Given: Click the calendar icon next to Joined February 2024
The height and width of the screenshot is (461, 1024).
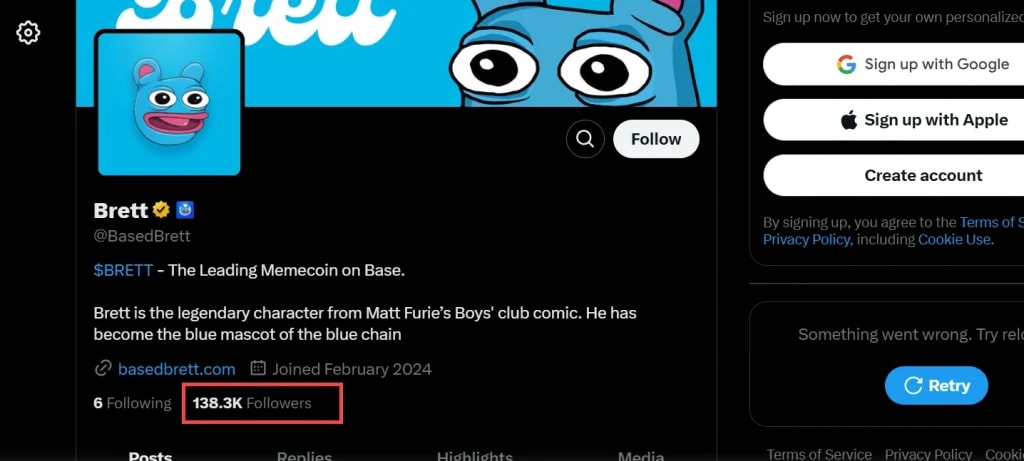Looking at the screenshot, I should click(259, 368).
